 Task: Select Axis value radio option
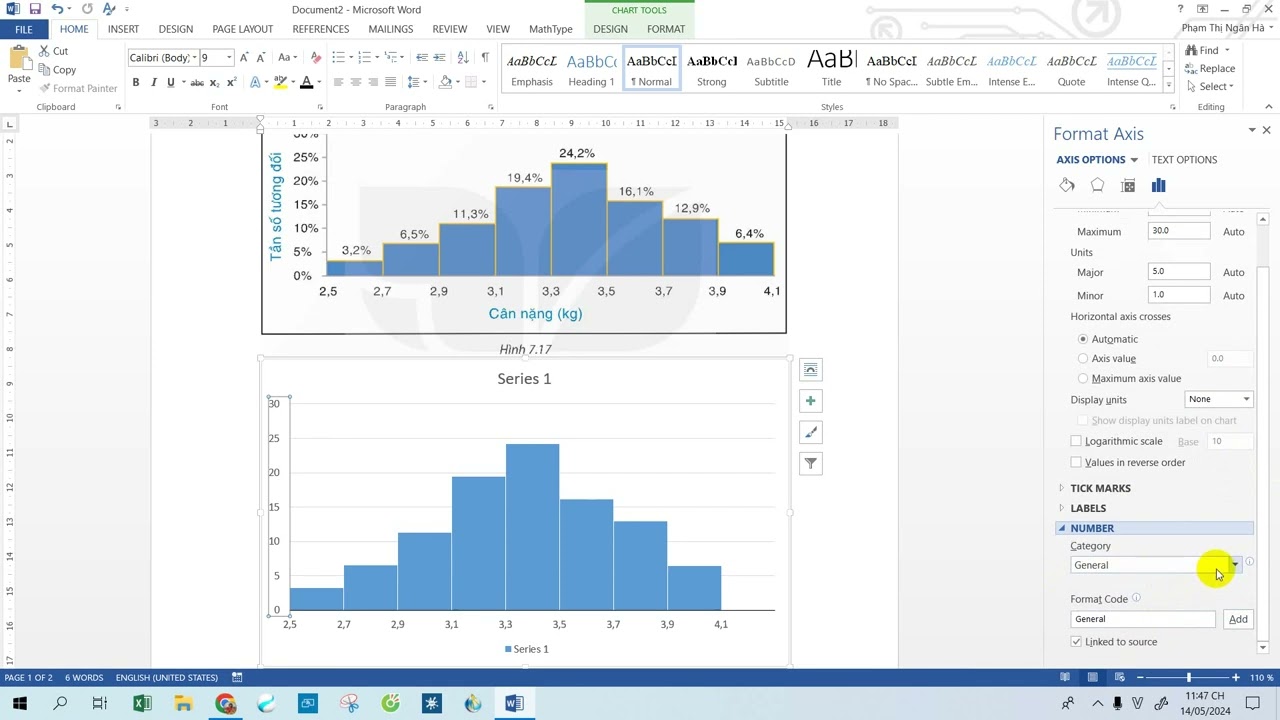[1083, 358]
